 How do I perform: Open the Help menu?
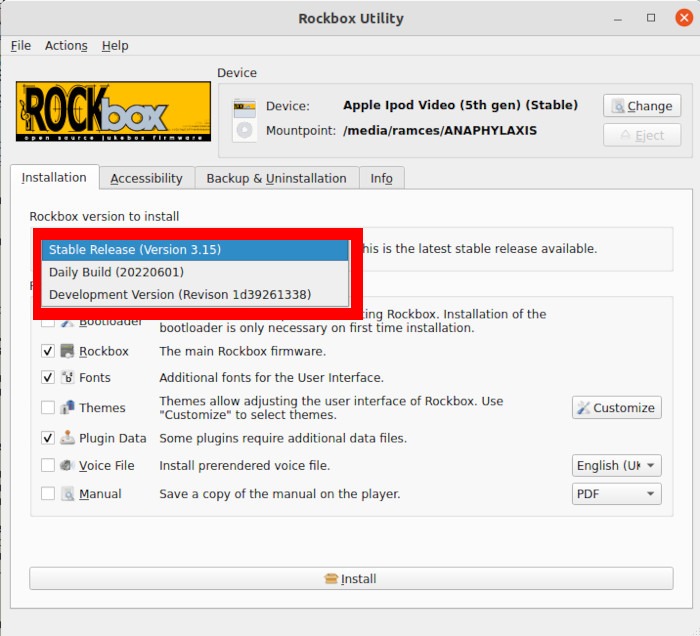pyautogui.click(x=115, y=46)
